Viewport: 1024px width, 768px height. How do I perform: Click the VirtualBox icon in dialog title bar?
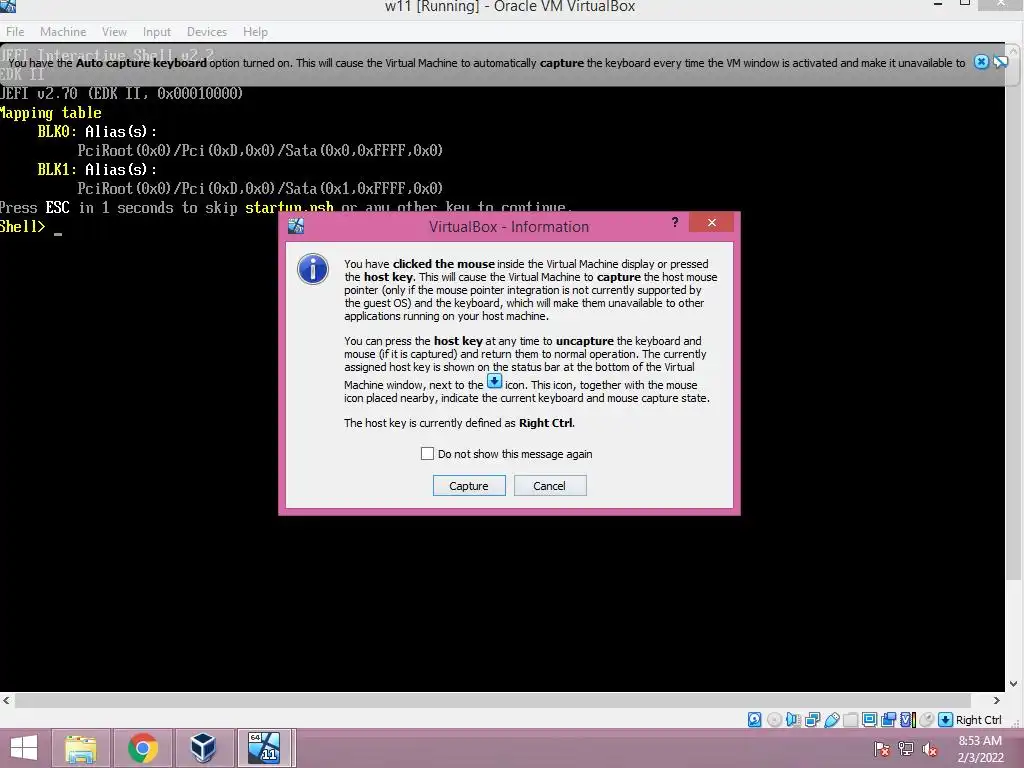(x=296, y=227)
